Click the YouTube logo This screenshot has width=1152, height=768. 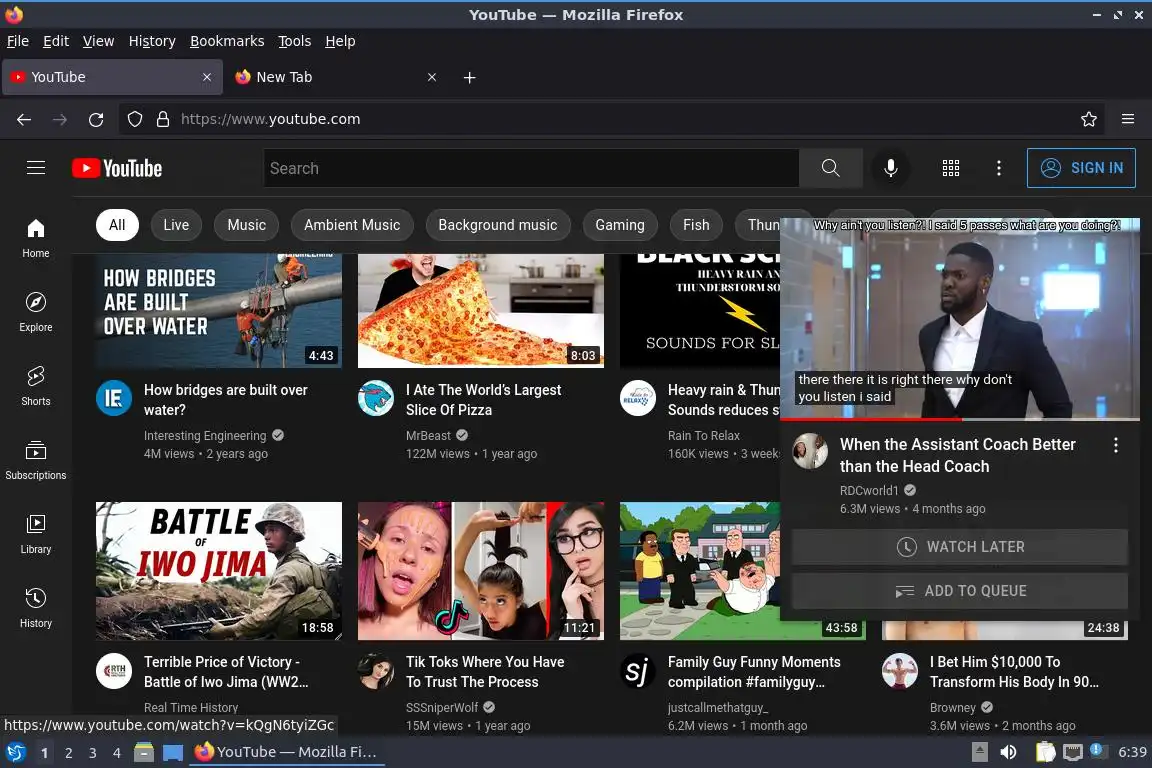[x=117, y=168]
